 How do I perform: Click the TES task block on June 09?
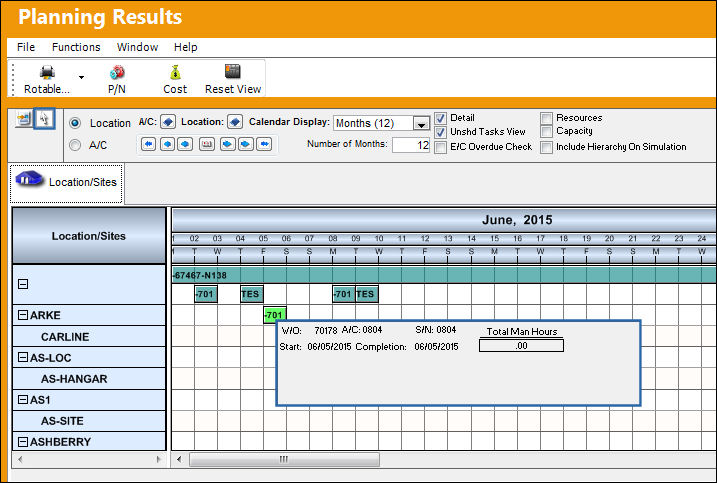(367, 294)
